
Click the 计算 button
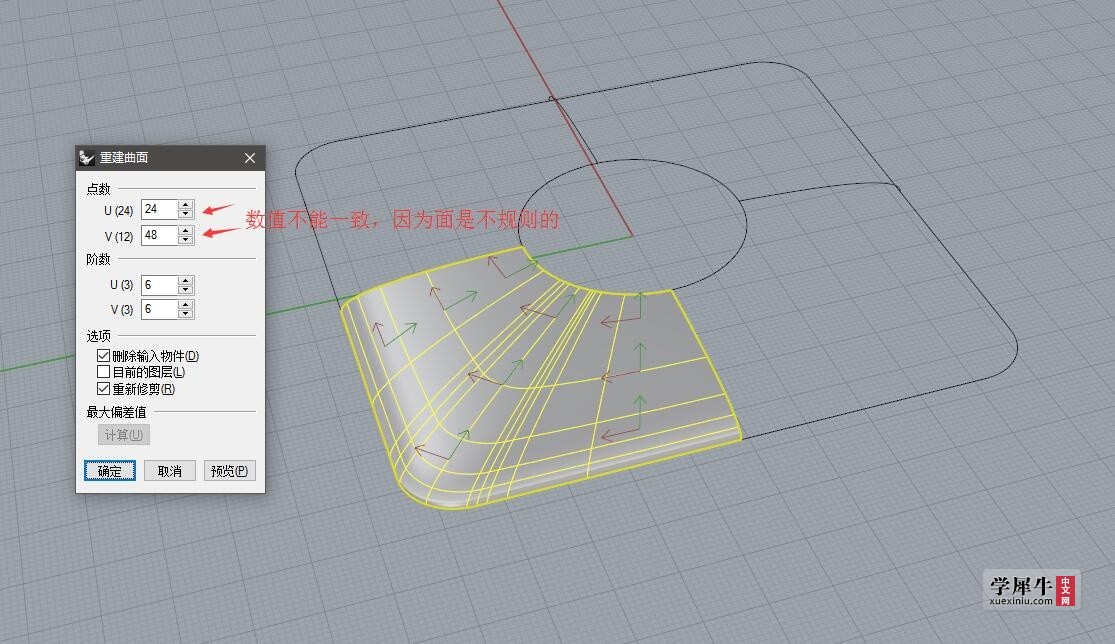[x=124, y=435]
